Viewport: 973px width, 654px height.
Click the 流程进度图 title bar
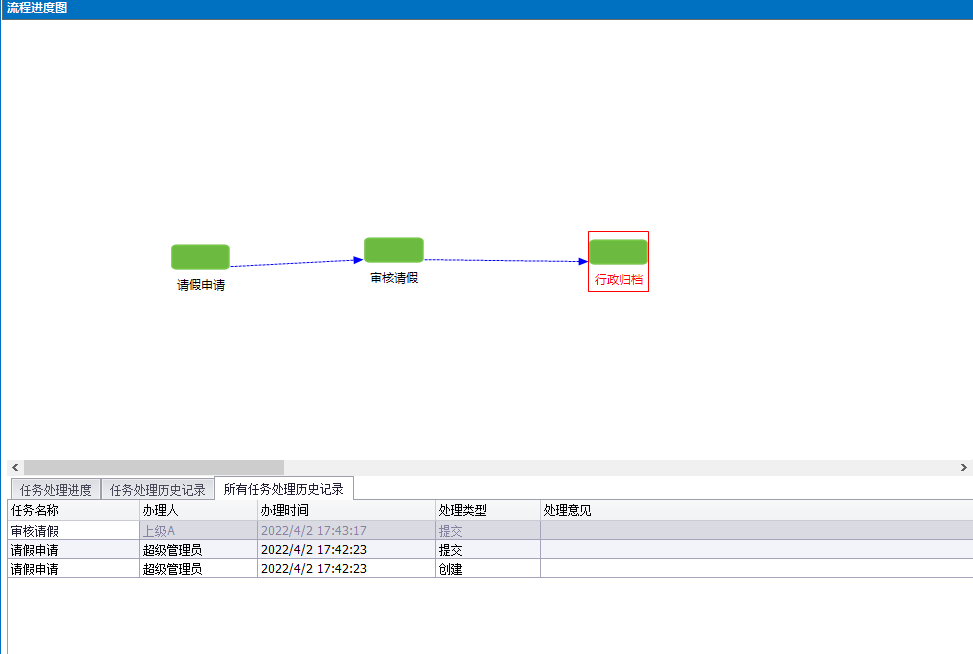click(x=486, y=9)
